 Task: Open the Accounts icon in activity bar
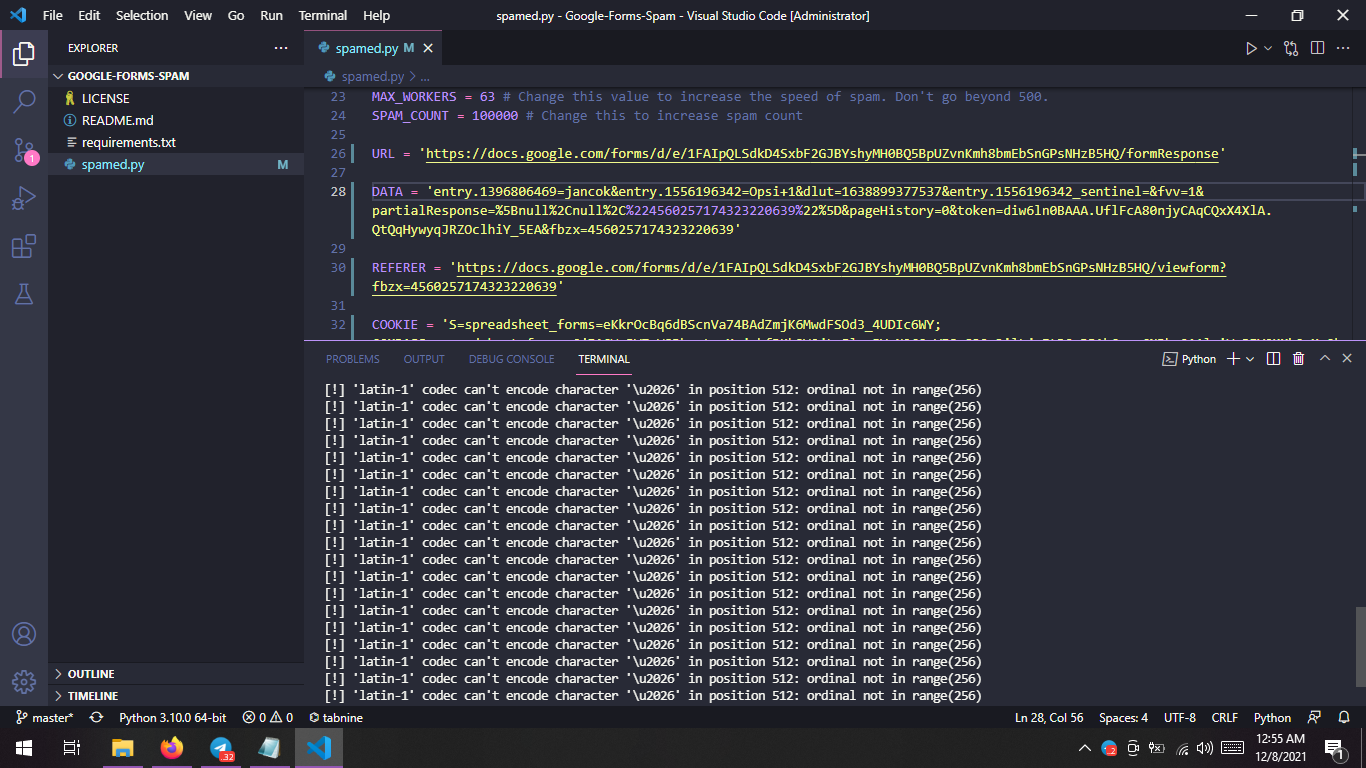pos(24,633)
